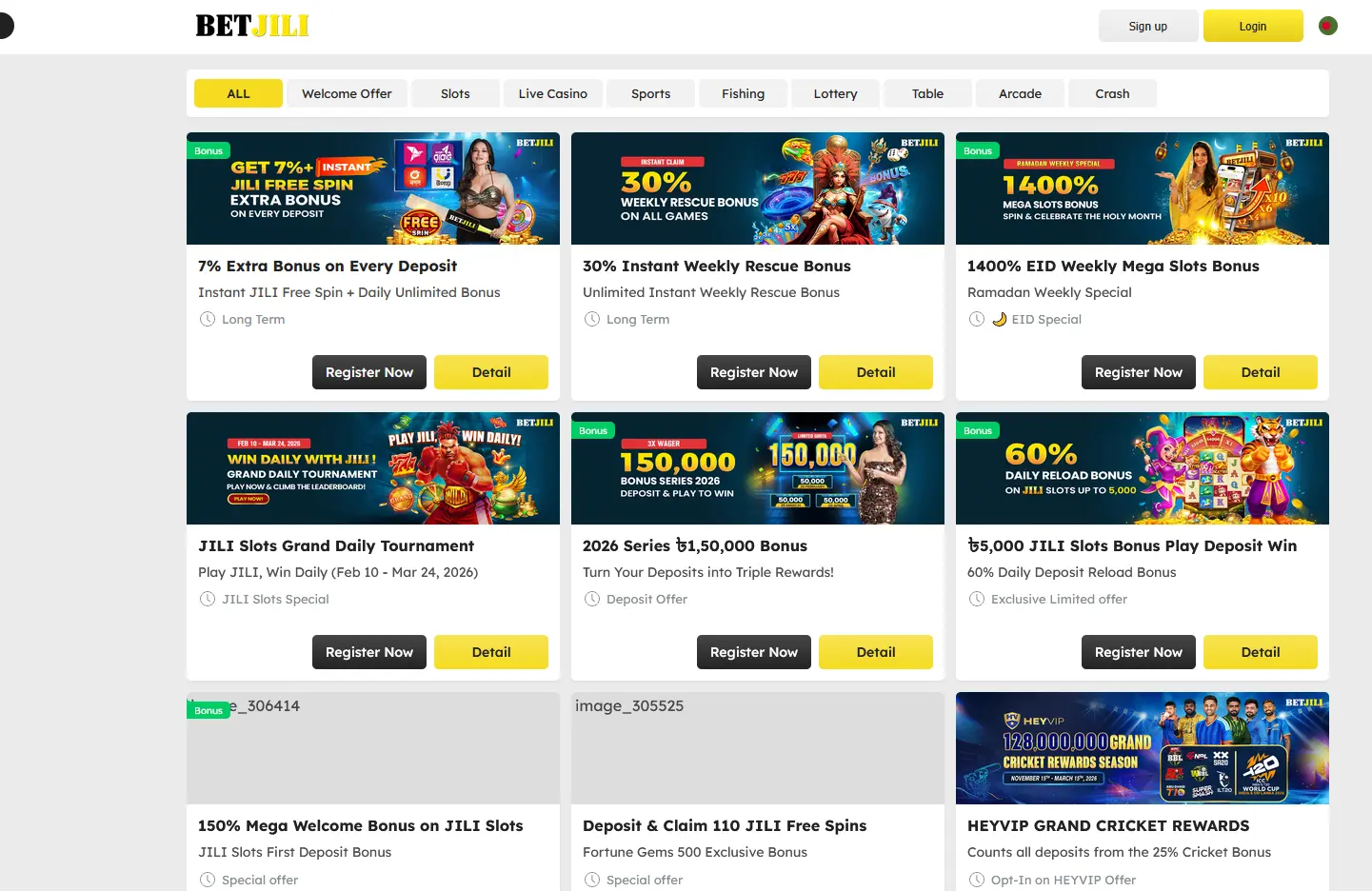Image resolution: width=1372 pixels, height=891 pixels.
Task: Switch to the Live Casino tab
Action: (553, 93)
